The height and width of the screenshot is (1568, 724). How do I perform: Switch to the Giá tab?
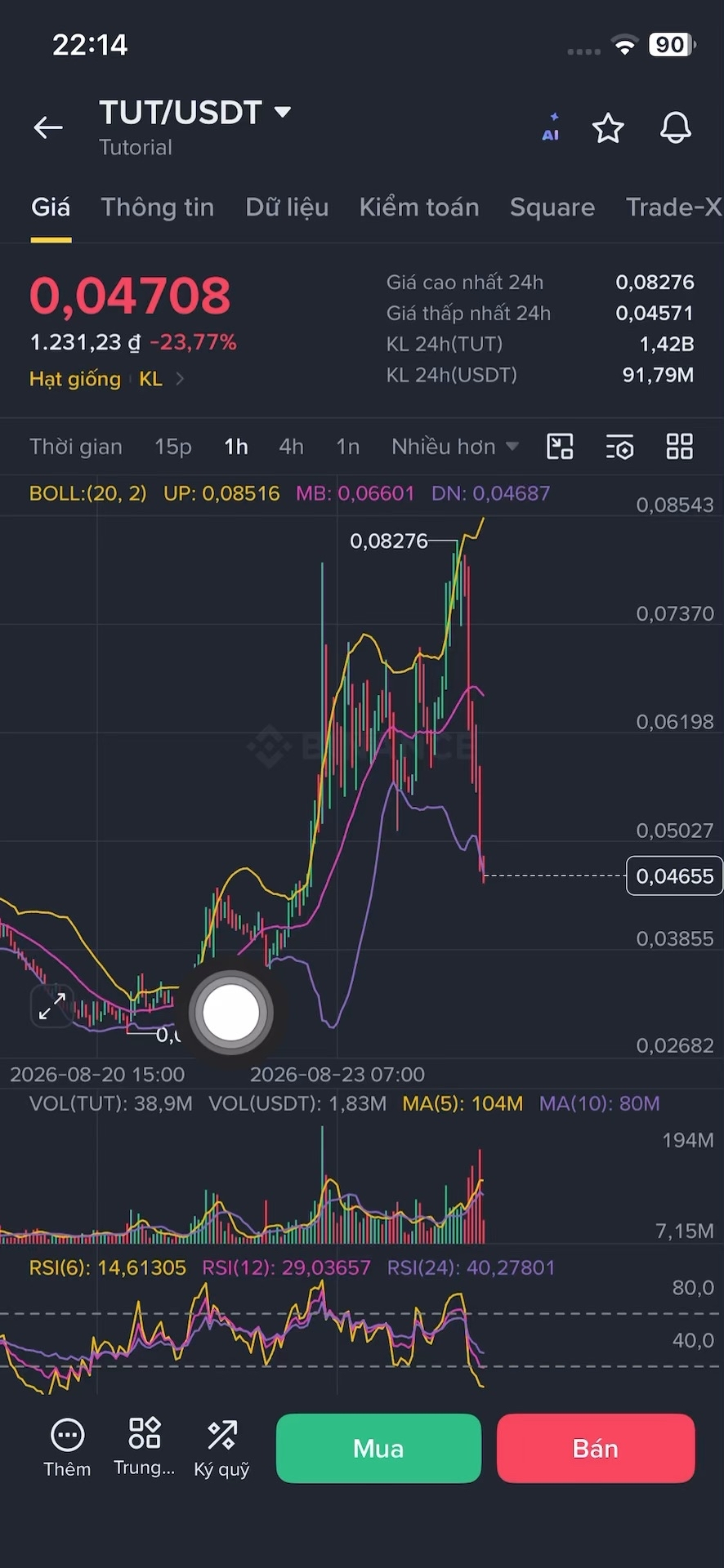tap(51, 207)
